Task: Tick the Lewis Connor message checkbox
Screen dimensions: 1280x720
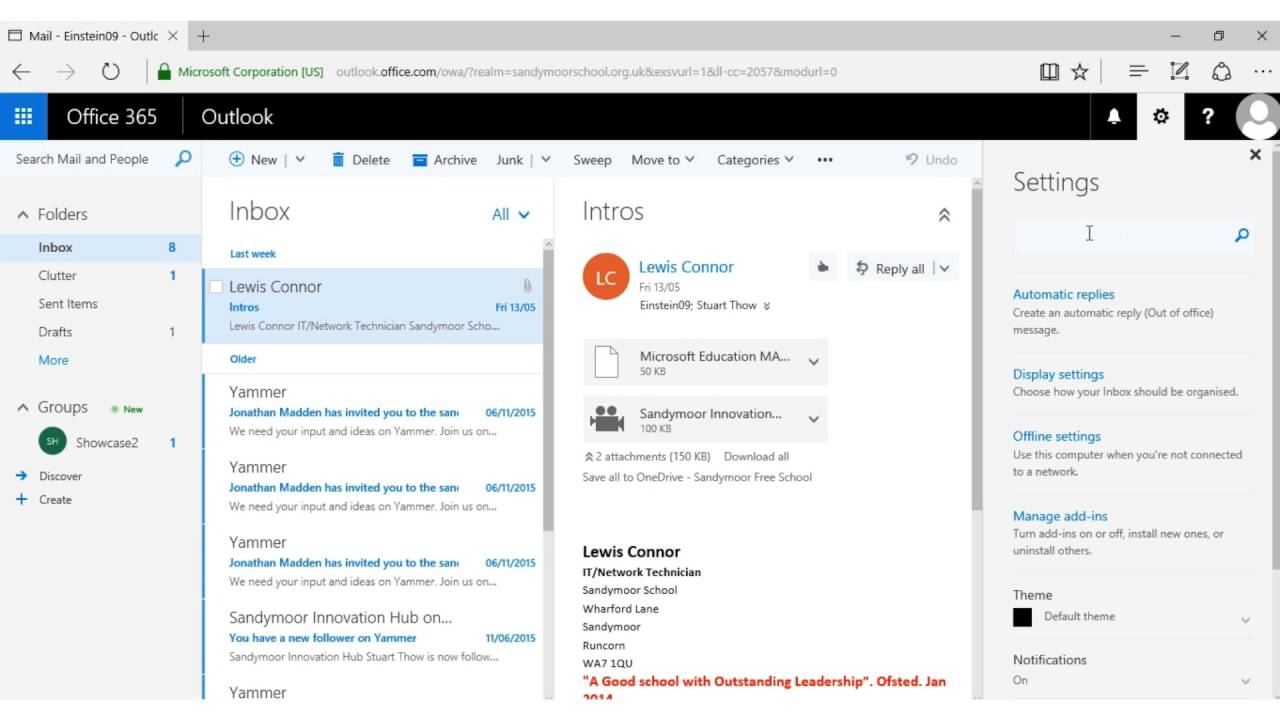Action: click(x=215, y=287)
